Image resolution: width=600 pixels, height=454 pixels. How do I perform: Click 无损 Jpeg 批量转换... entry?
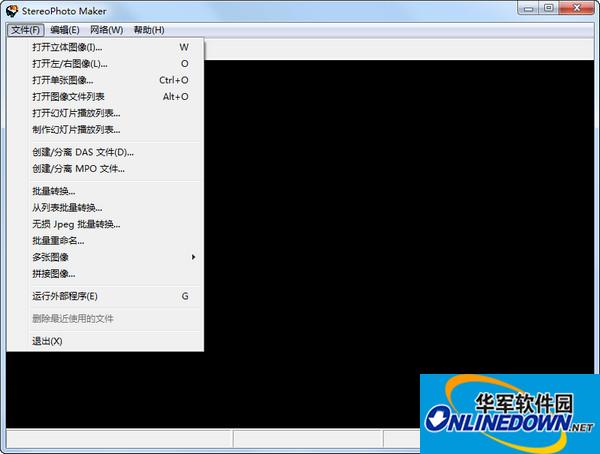(x=105, y=224)
